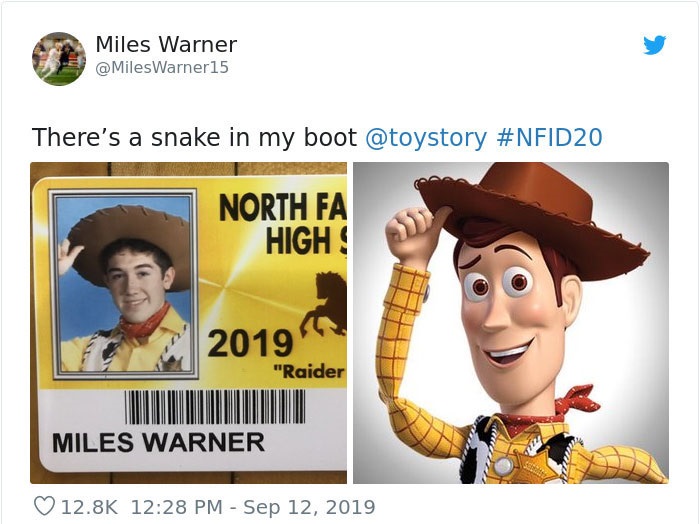Open the student ID card photo
This screenshot has width=700, height=524.
pyautogui.click(x=188, y=323)
